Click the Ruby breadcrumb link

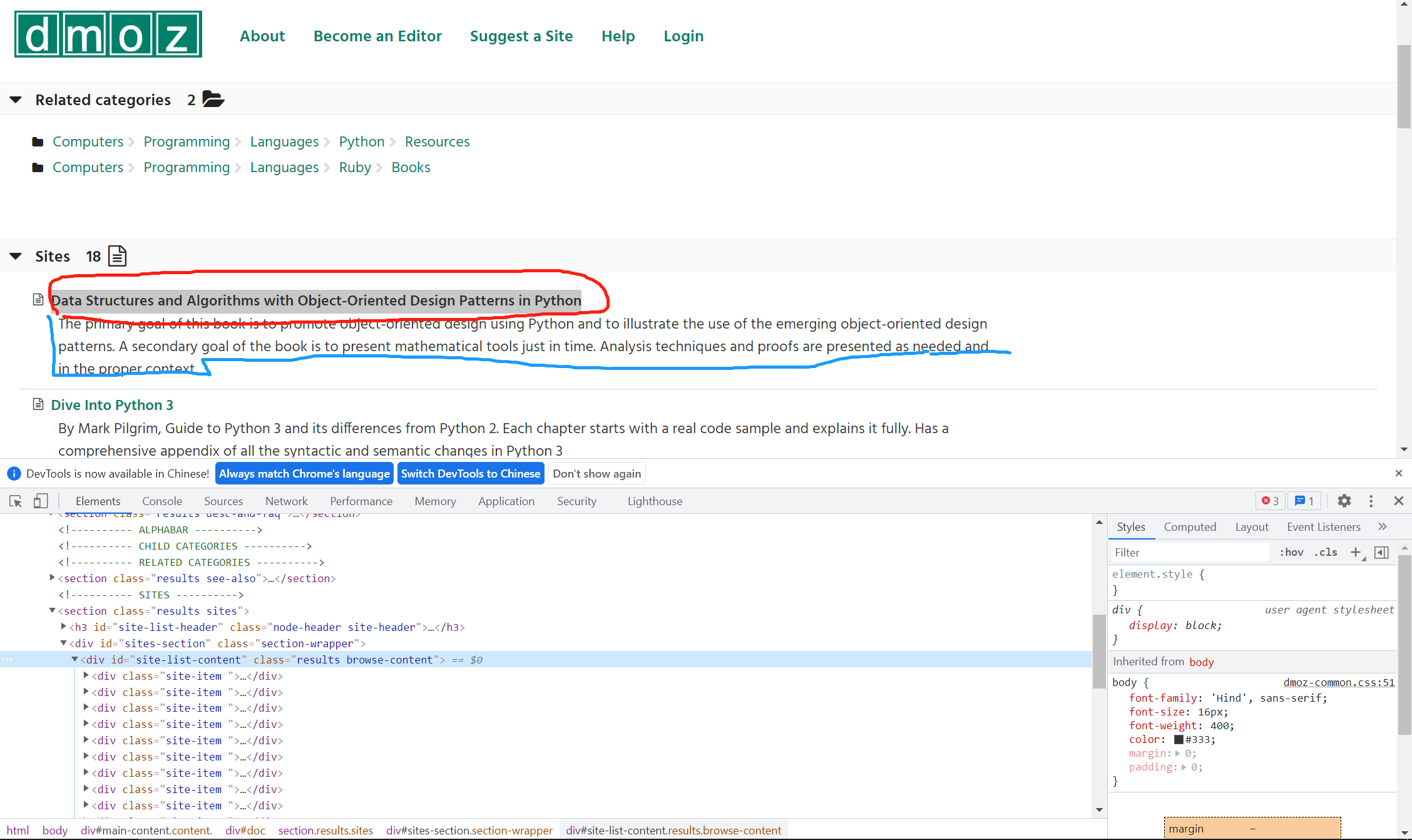tap(355, 167)
